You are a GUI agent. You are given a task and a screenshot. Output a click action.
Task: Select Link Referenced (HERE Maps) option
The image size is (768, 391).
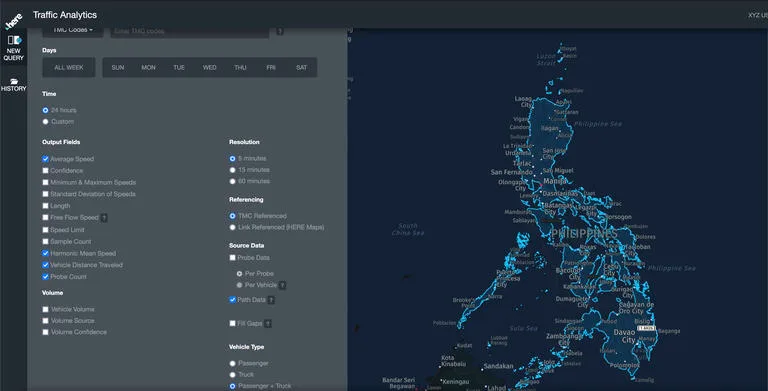tap(233, 227)
